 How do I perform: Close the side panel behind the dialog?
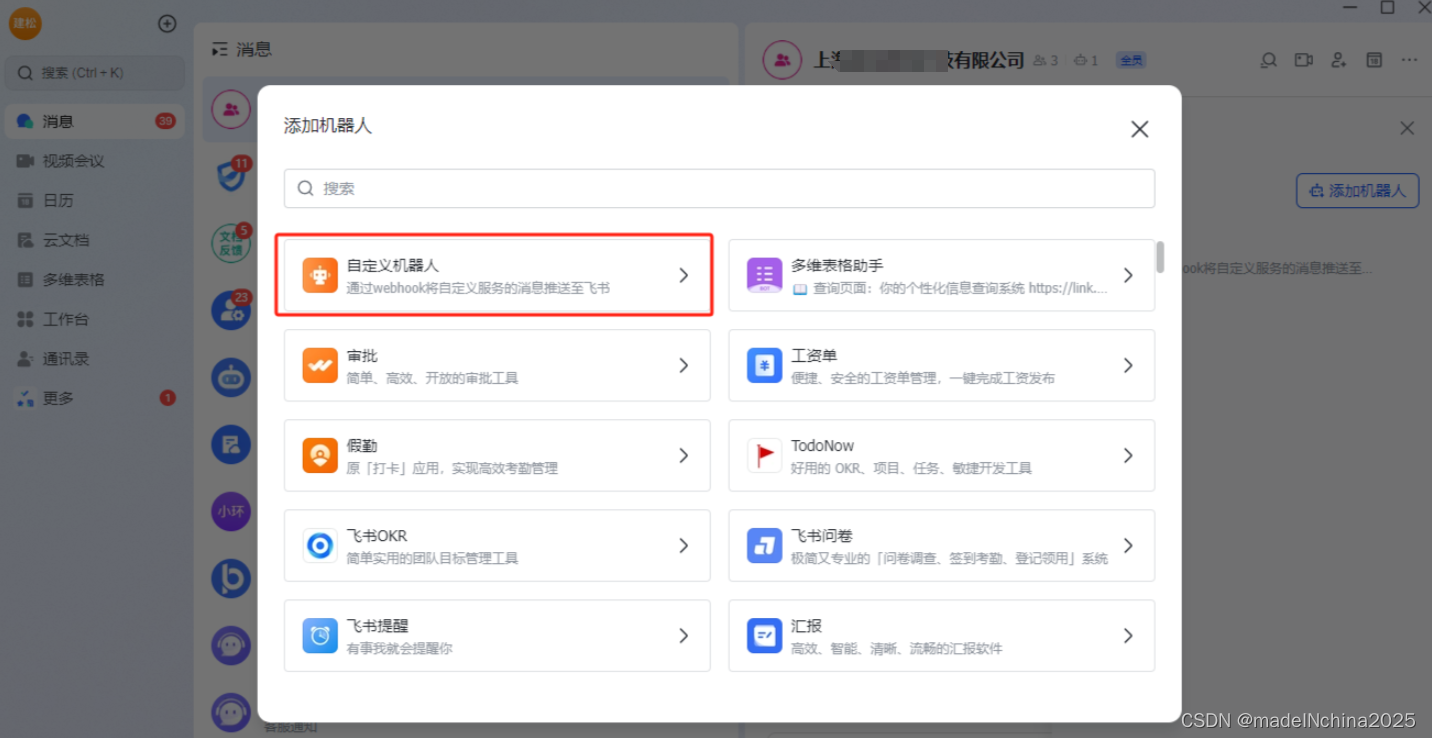1407,128
